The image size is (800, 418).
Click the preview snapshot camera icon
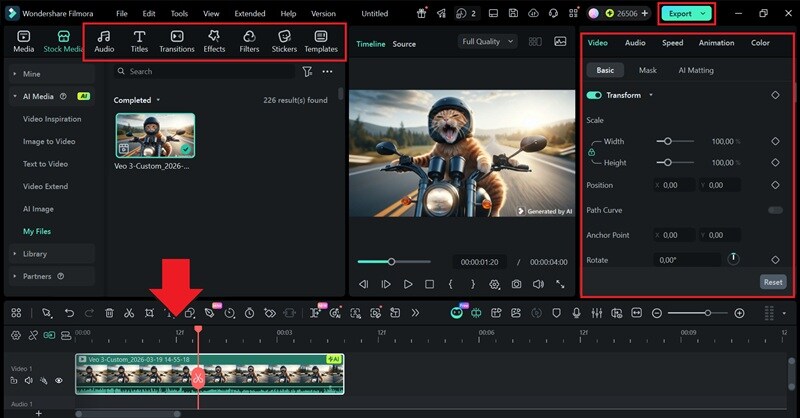516,284
